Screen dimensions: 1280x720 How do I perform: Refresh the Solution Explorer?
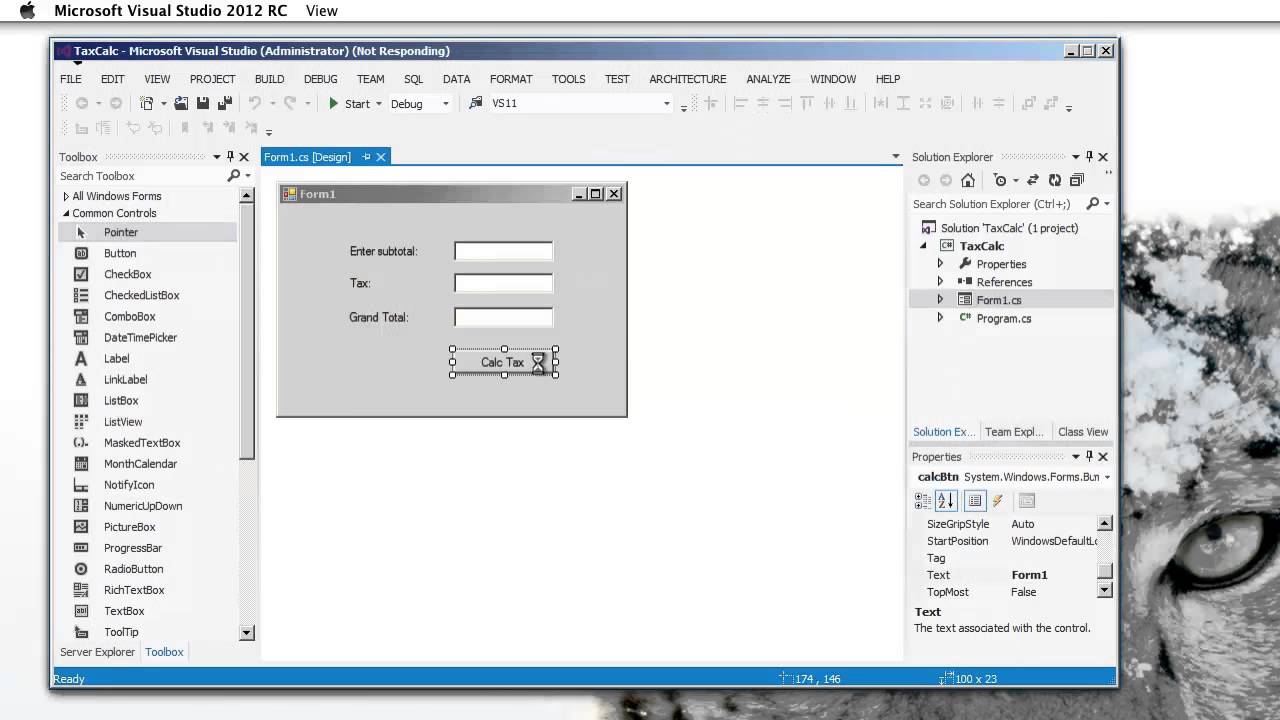click(1055, 180)
